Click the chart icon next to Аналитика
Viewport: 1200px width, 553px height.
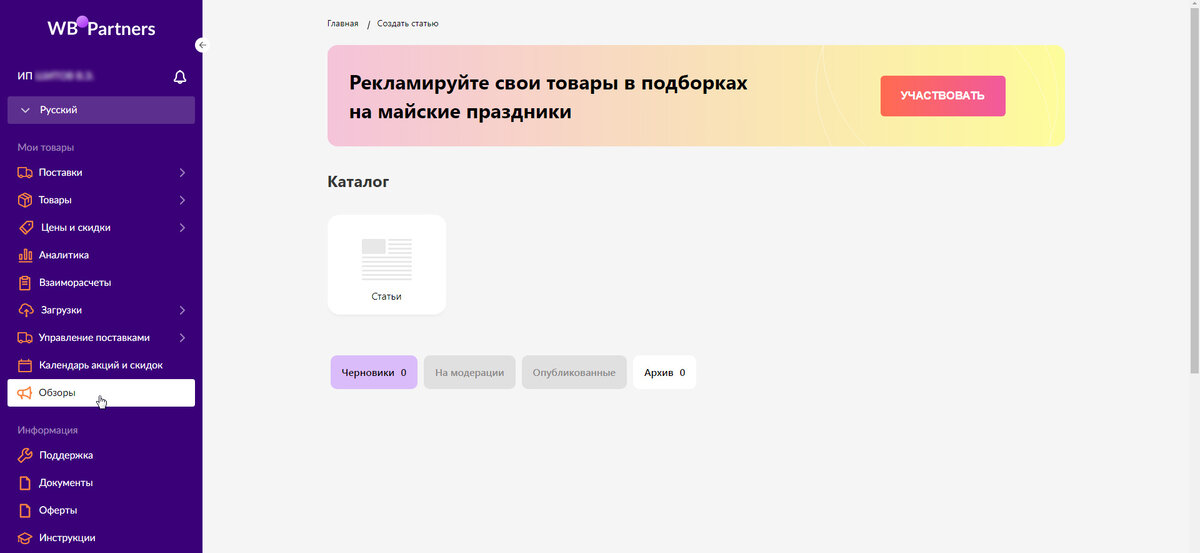click(x=25, y=255)
